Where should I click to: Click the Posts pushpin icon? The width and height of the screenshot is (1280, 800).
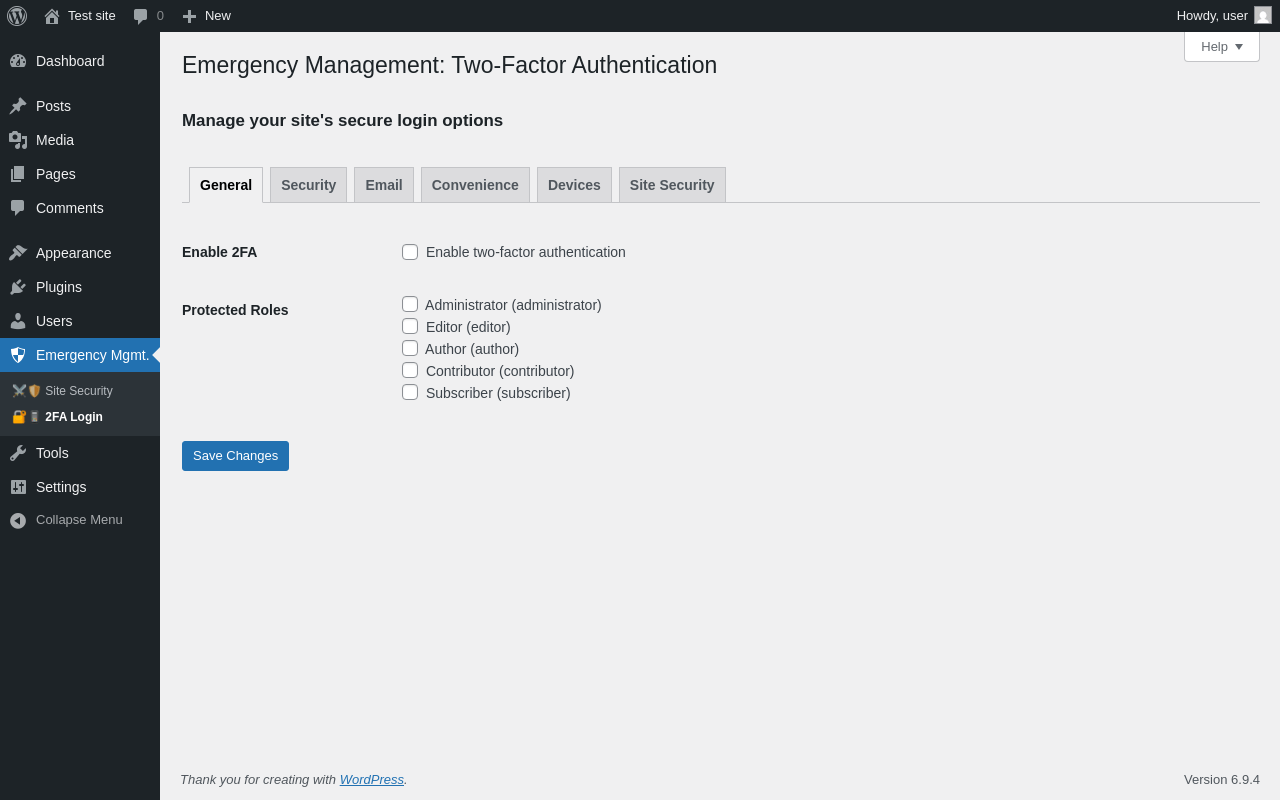tap(18, 106)
